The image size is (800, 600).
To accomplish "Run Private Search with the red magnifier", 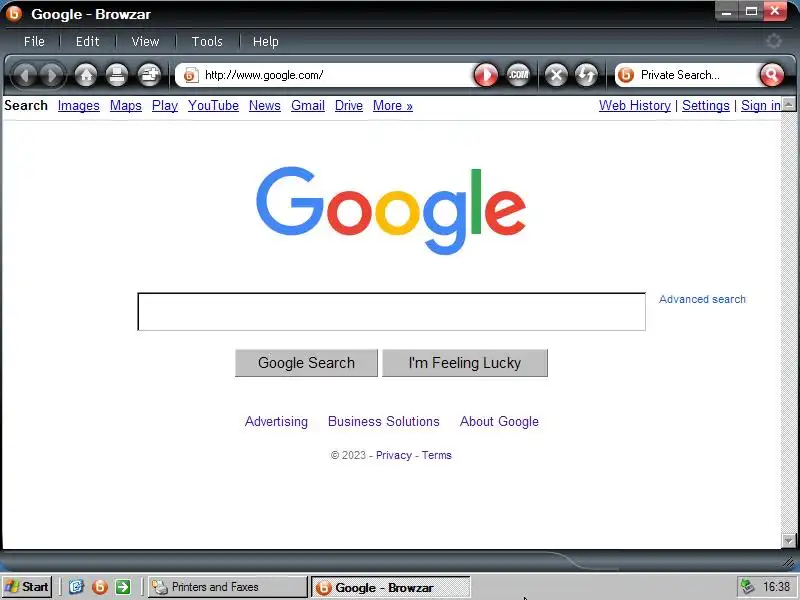I will 771,76.
